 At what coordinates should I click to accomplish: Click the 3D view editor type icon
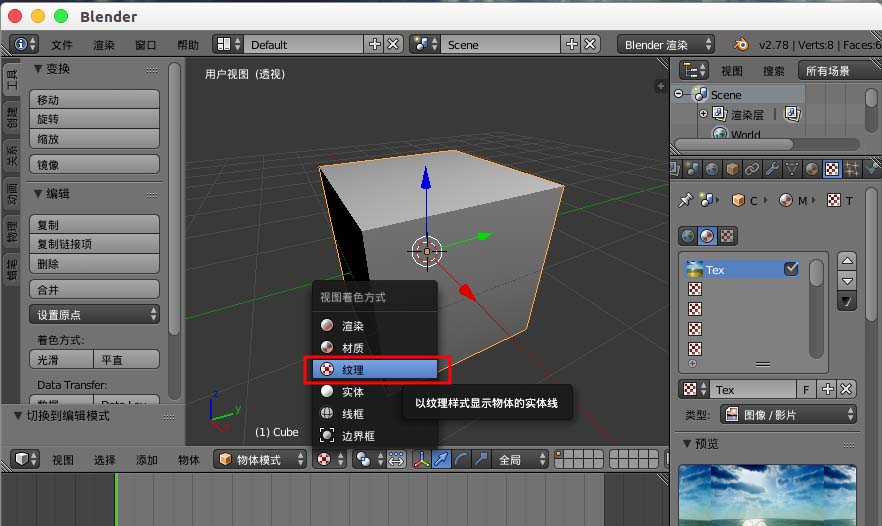click(25, 460)
